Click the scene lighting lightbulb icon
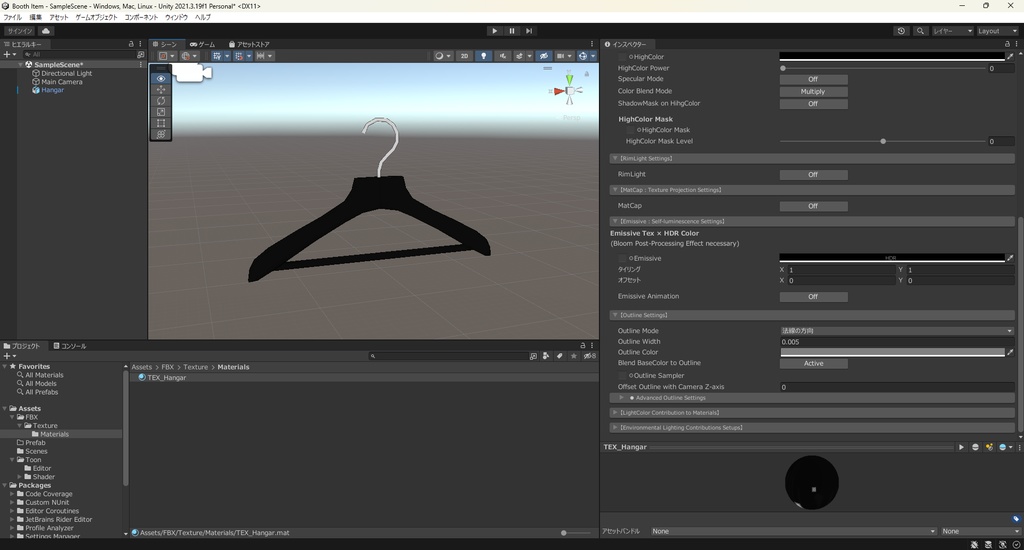This screenshot has width=1024, height=550. pyautogui.click(x=484, y=56)
